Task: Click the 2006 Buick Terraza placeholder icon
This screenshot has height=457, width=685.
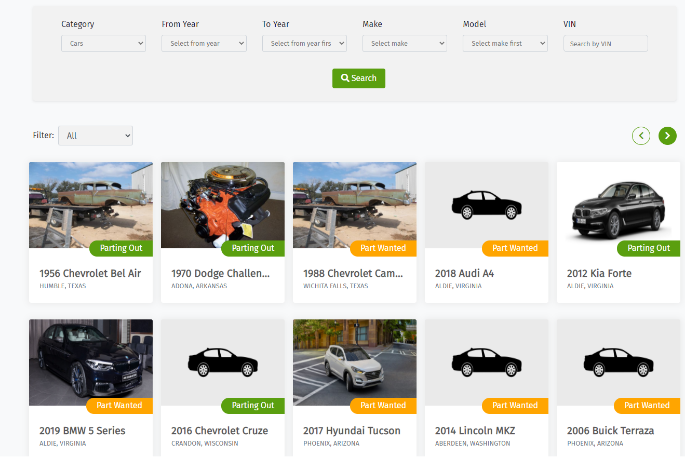Action: [618, 361]
